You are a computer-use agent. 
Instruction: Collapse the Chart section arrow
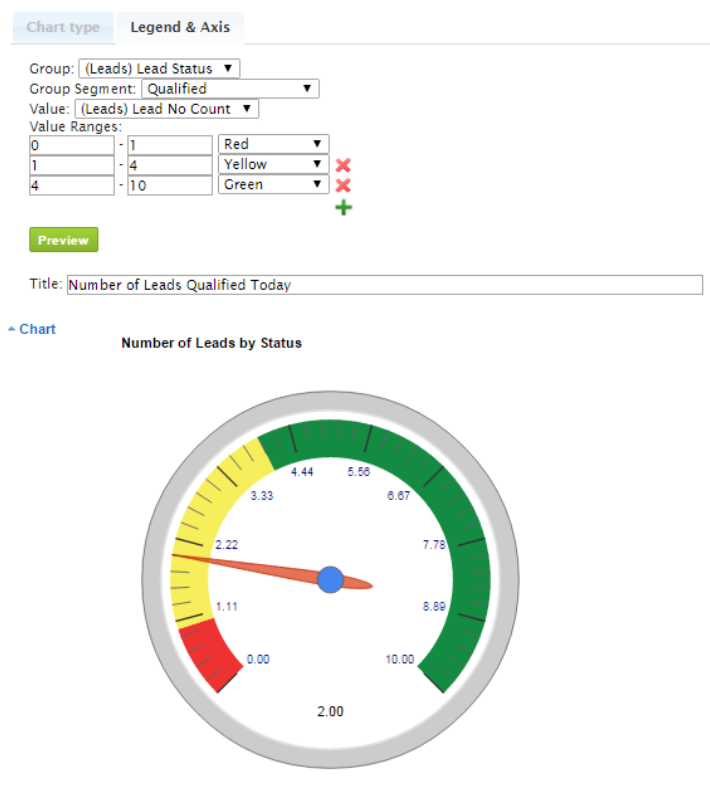click(11, 329)
